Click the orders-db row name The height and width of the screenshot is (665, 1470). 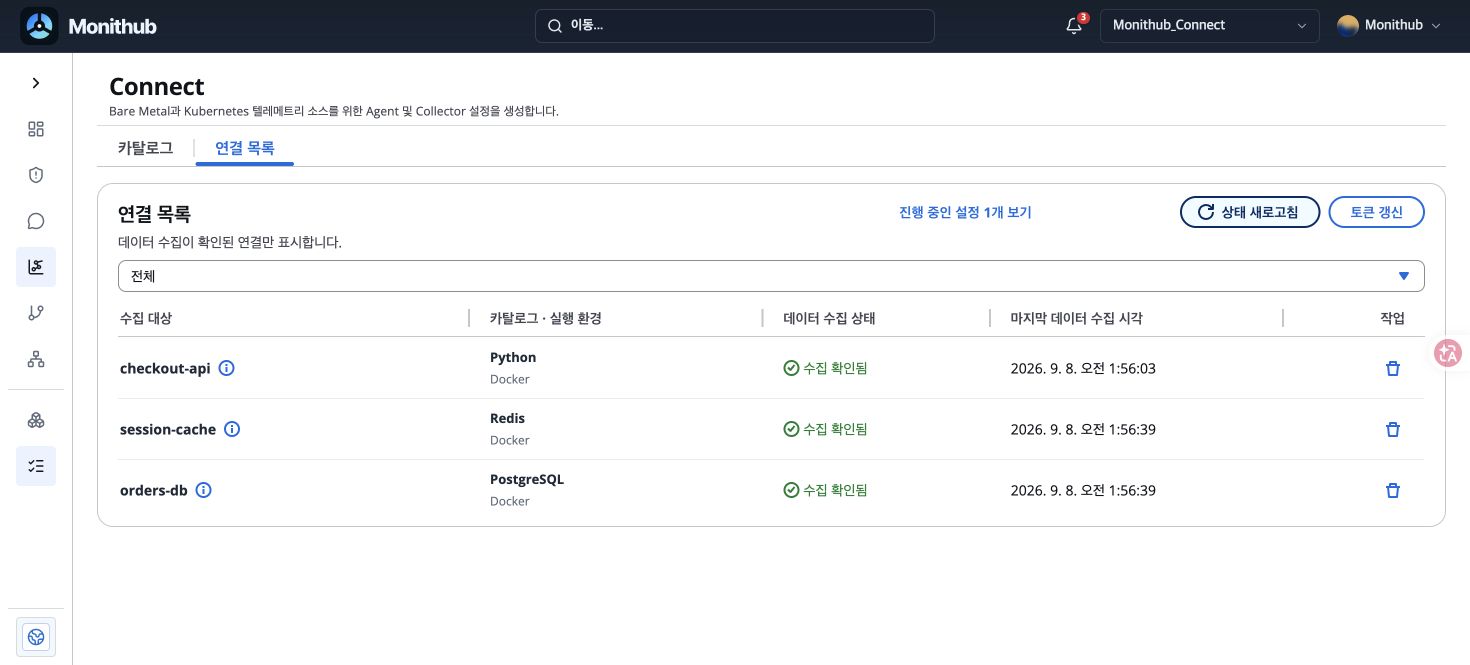(154, 490)
